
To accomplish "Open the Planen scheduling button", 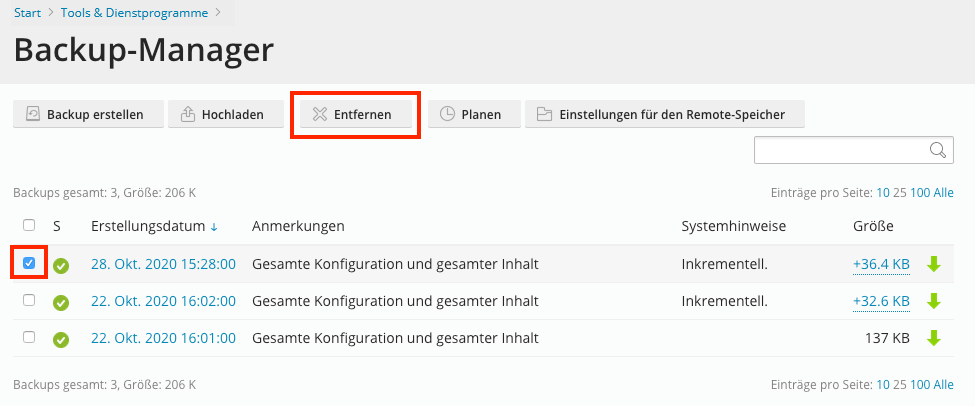I will click(471, 114).
